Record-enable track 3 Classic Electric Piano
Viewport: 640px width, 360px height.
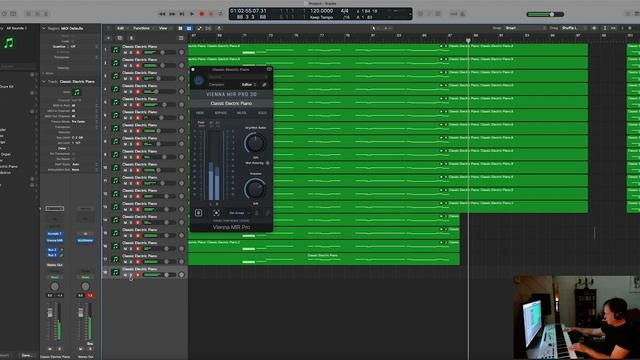pos(138,79)
